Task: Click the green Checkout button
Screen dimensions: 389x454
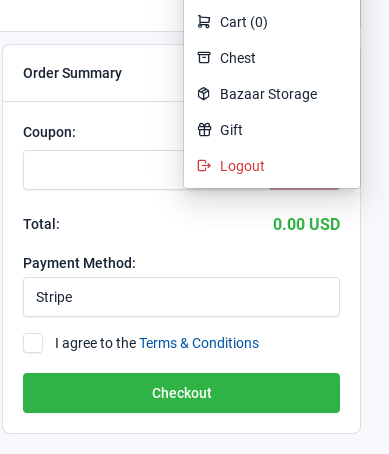Action: pyautogui.click(x=181, y=393)
